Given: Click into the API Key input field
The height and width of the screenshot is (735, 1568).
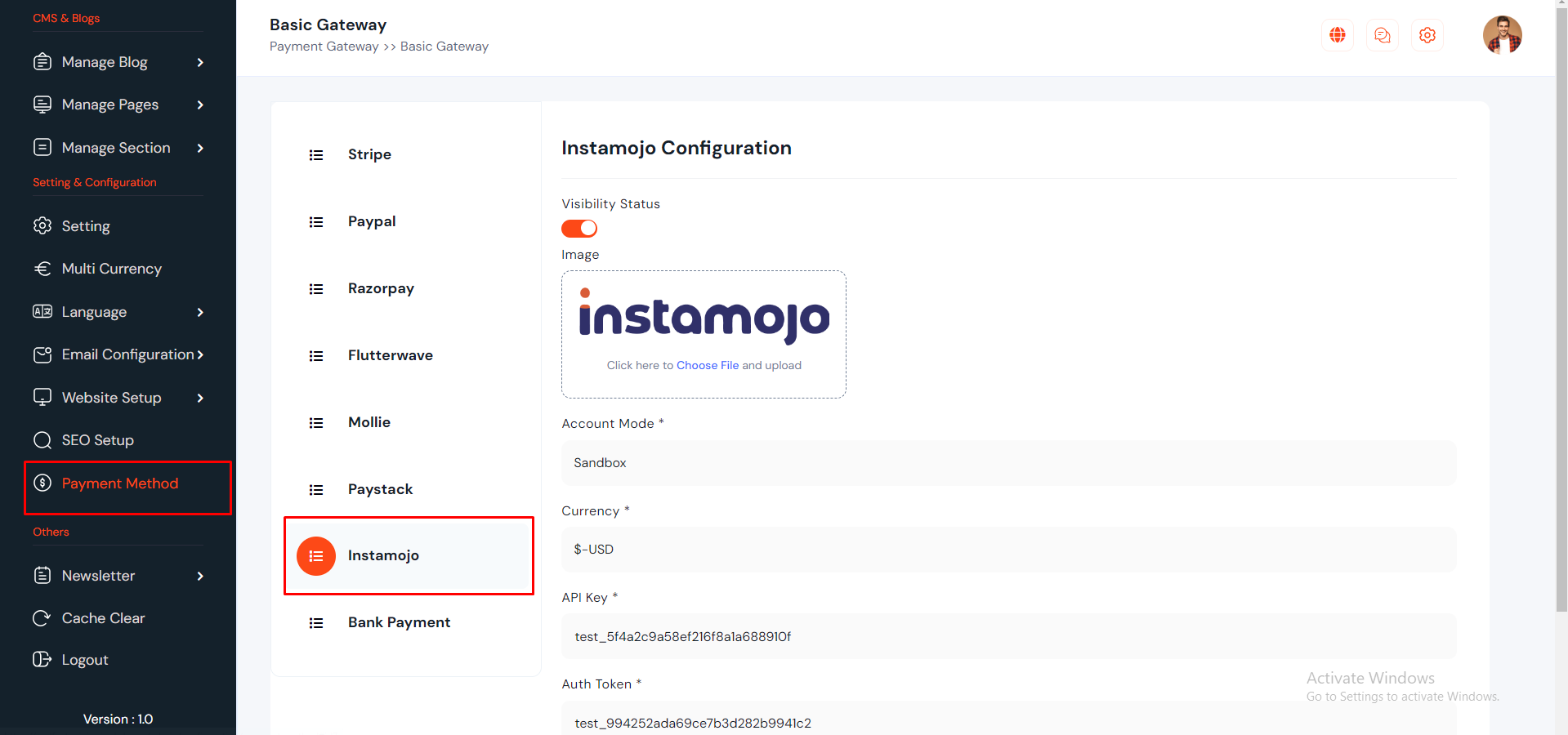Looking at the screenshot, I should tap(1008, 636).
